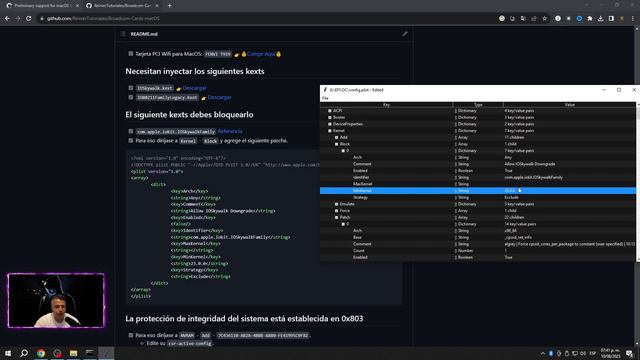Screen dimensions: 640x360
Task: Open the Comprar Aquí link
Action: pos(261,54)
